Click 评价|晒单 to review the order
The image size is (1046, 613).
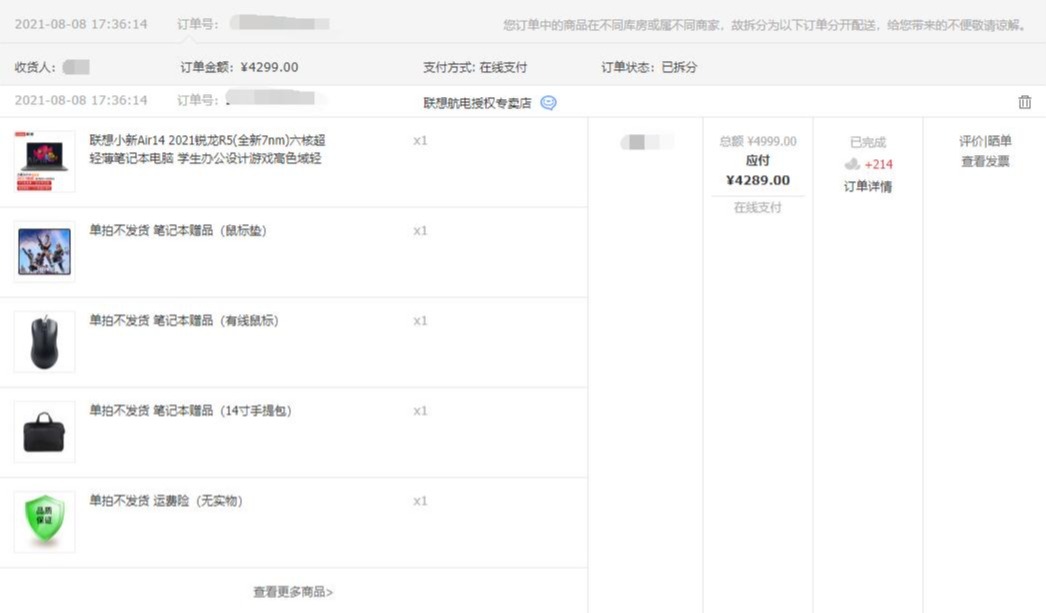[985, 141]
